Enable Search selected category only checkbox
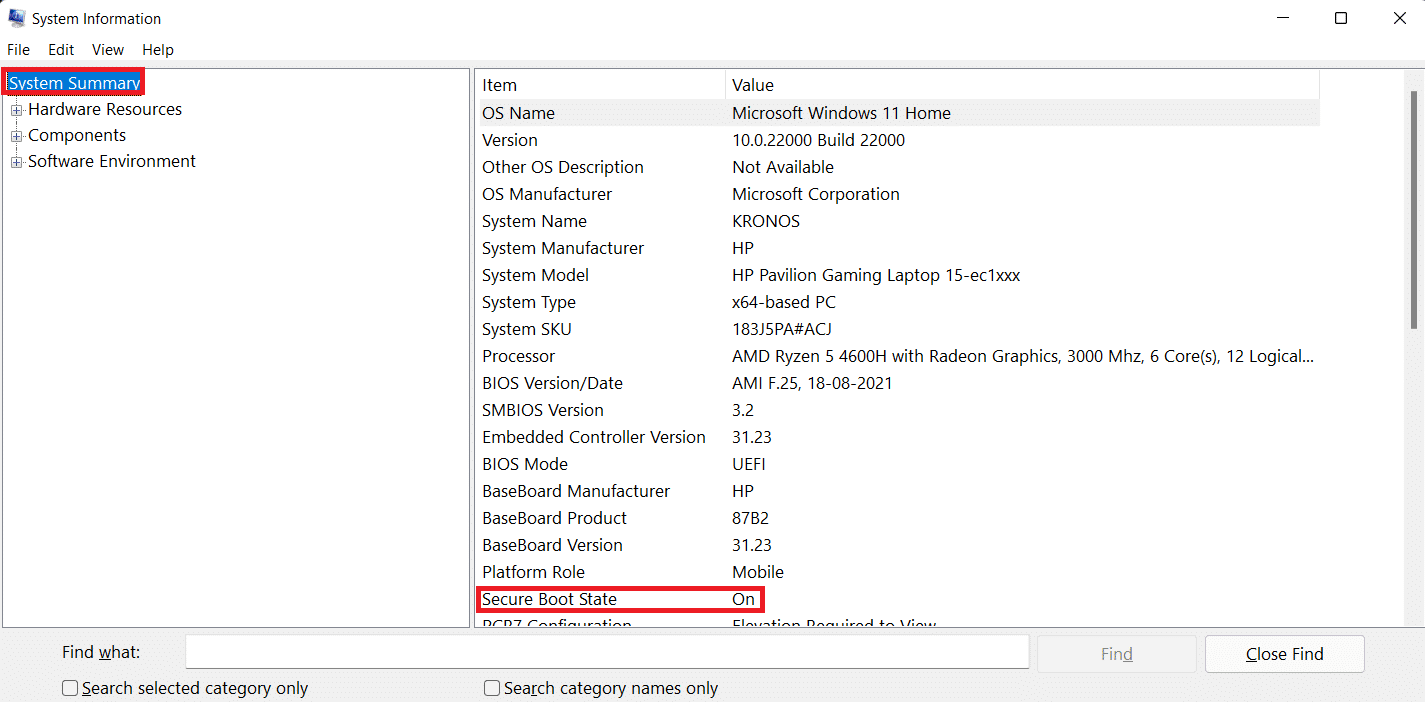 [x=70, y=688]
